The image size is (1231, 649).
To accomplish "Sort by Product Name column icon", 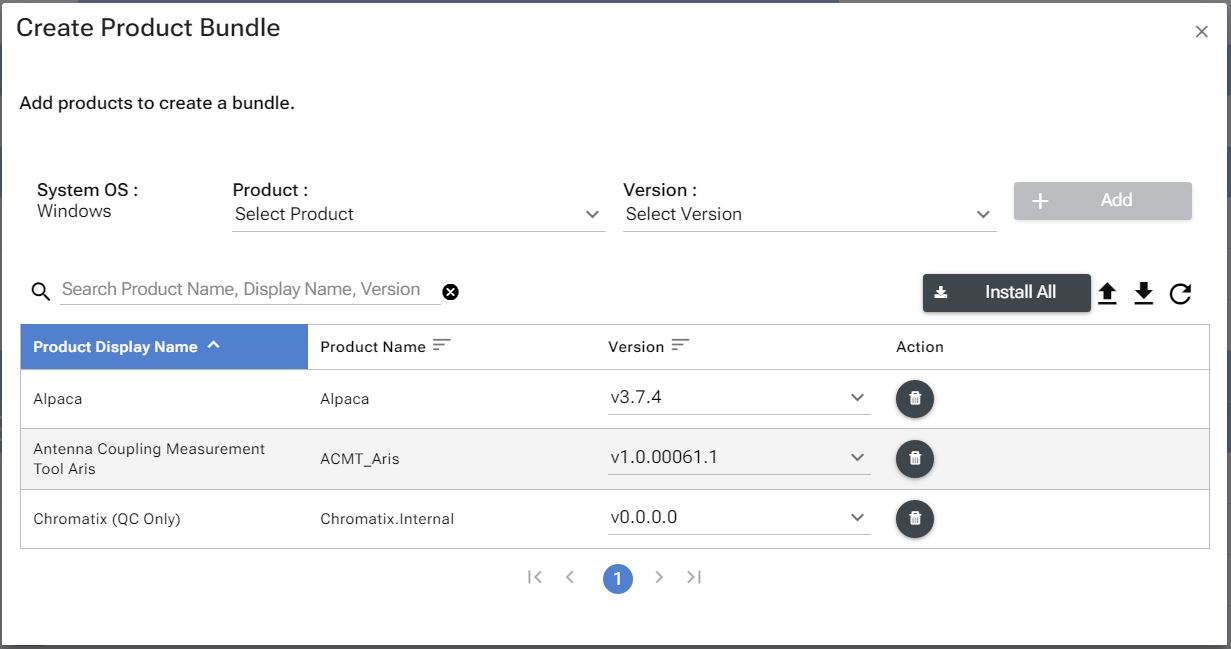I will (x=441, y=346).
